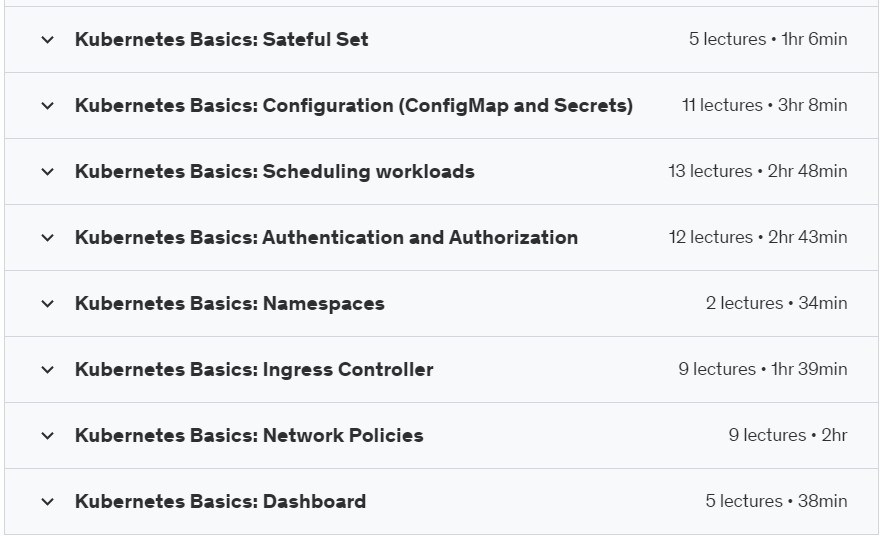Click the 13 lectures • 2hr 48min text
This screenshot has height=540, width=882.
pos(758,171)
